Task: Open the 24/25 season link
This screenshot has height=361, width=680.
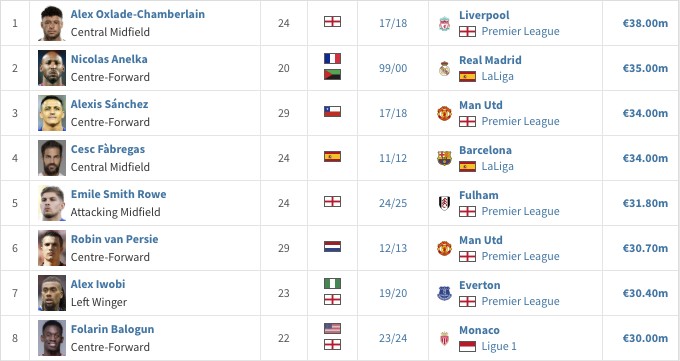Action: click(393, 203)
